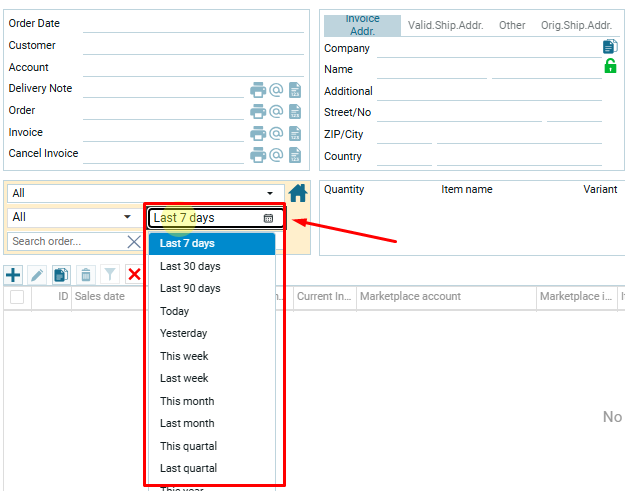Image resolution: width=625 pixels, height=491 pixels.
Task: Click the print icon for Cancel Invoice
Action: point(258,155)
